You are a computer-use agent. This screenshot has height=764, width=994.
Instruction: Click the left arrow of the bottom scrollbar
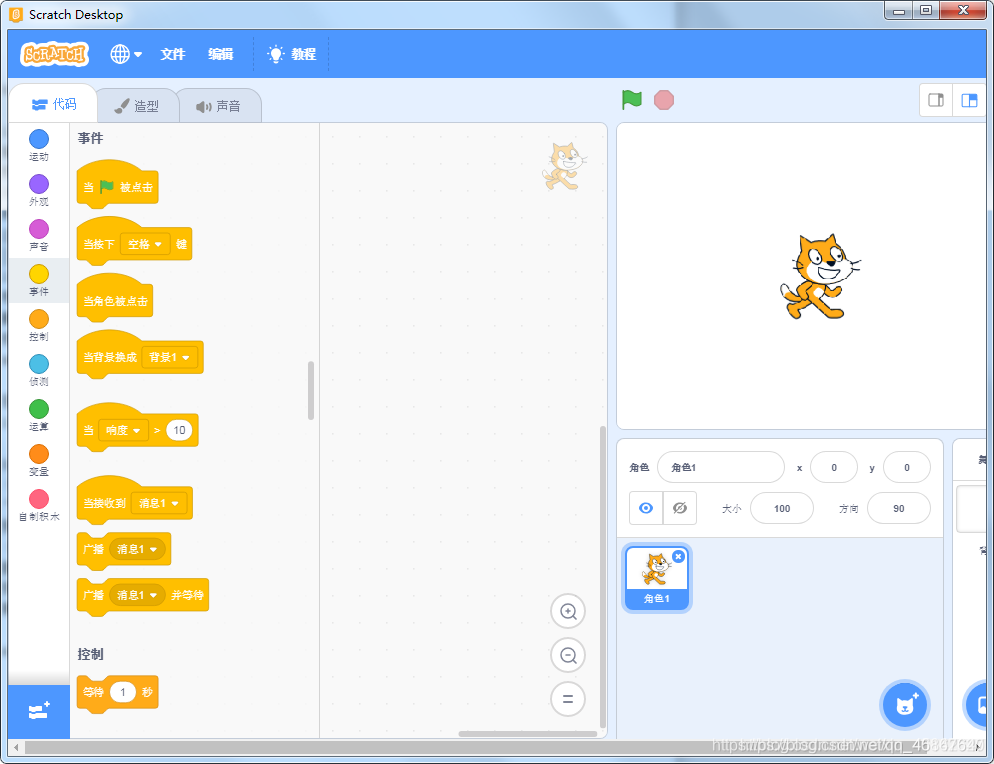pyautogui.click(x=16, y=747)
